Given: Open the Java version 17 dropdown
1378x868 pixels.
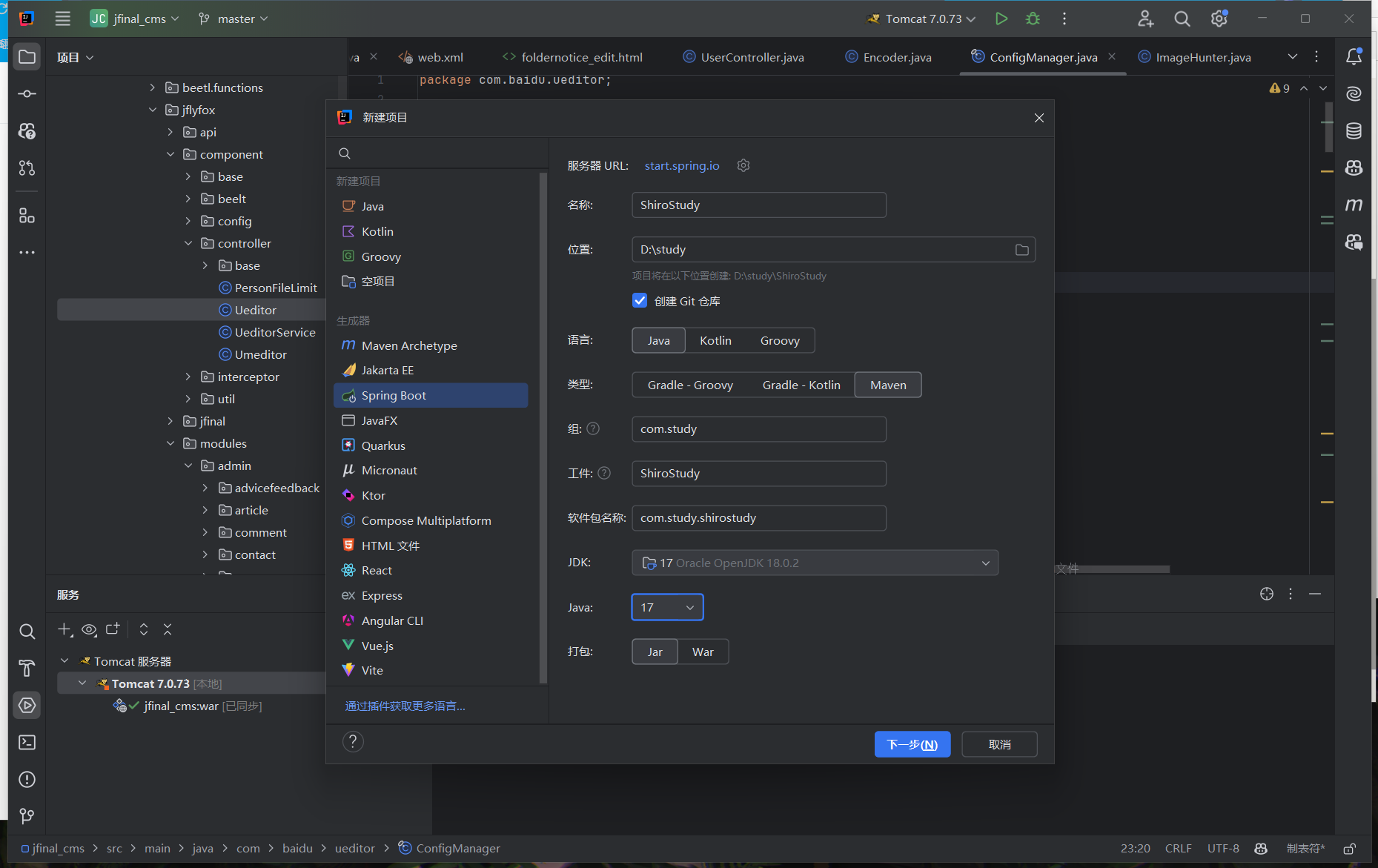Looking at the screenshot, I should [x=667, y=607].
